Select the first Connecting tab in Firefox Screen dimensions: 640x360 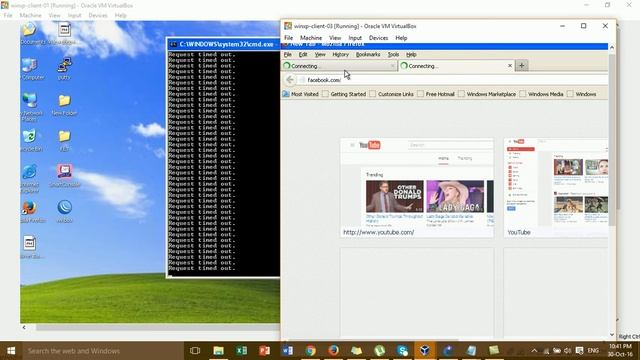[339, 66]
